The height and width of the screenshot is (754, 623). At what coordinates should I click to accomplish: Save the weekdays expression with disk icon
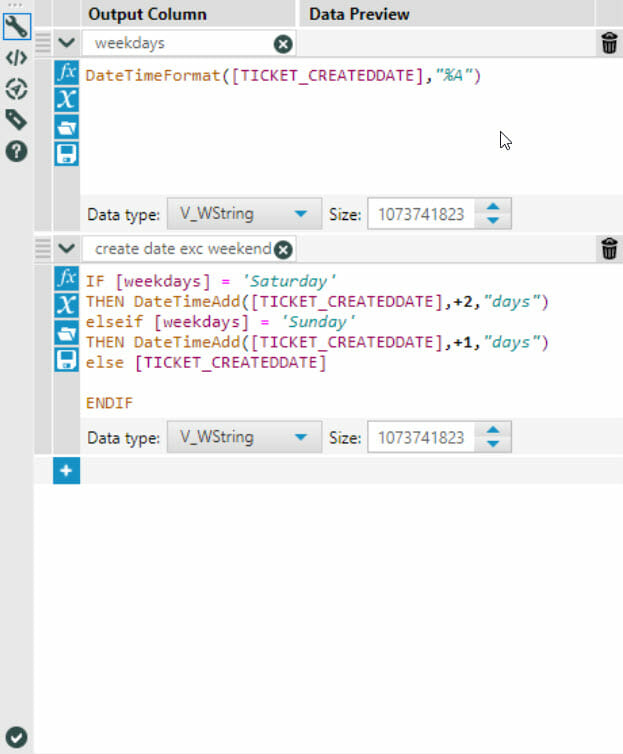click(x=66, y=153)
